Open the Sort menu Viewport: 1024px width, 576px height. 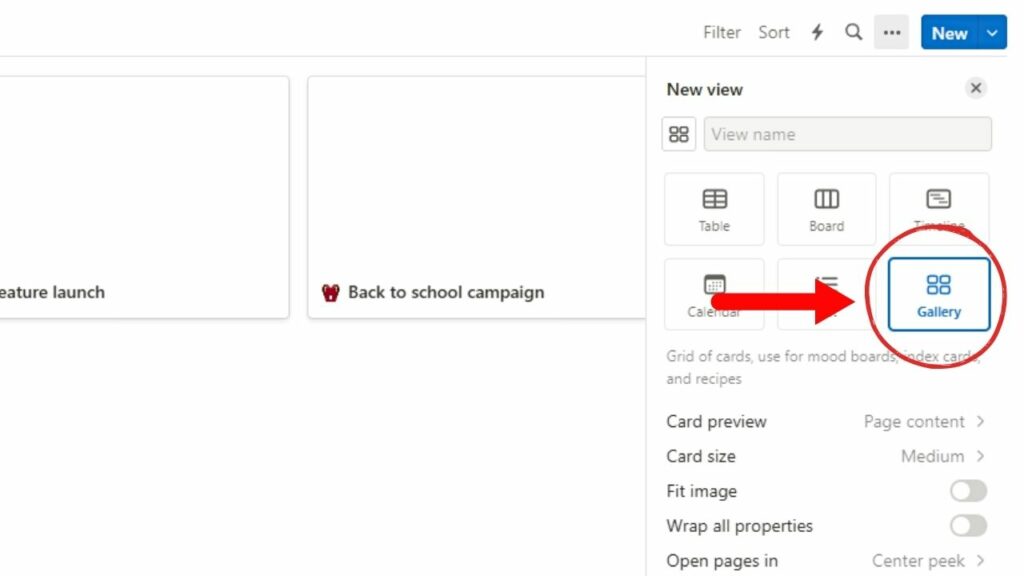click(x=773, y=32)
